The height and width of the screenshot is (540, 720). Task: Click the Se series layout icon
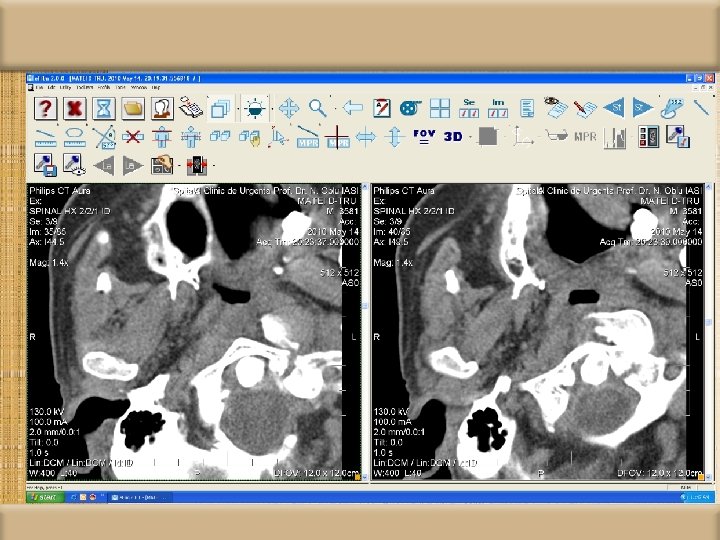(x=469, y=108)
